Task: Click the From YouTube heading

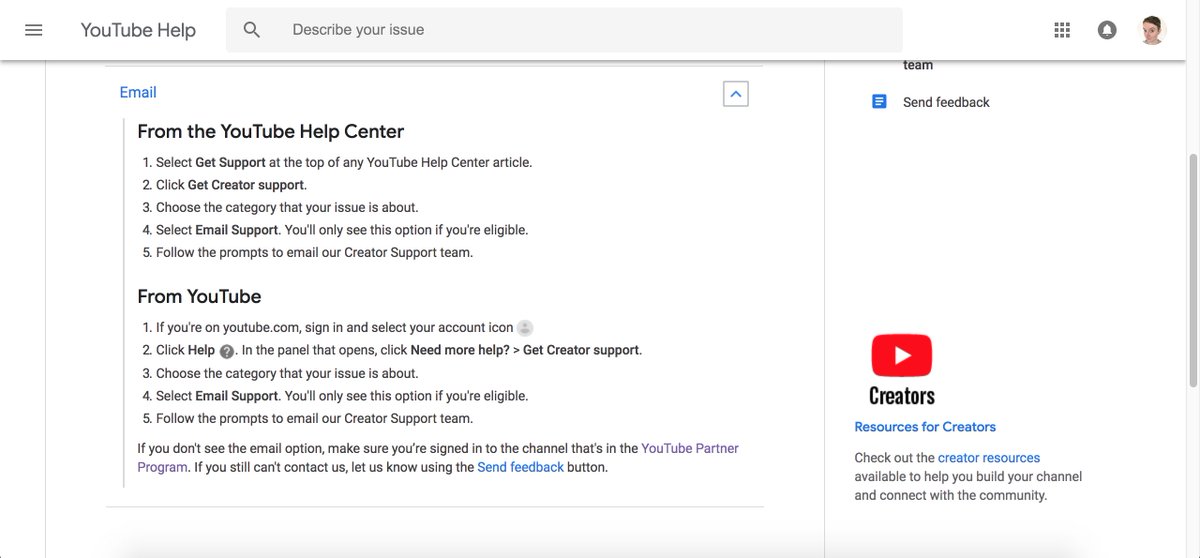Action: point(199,296)
